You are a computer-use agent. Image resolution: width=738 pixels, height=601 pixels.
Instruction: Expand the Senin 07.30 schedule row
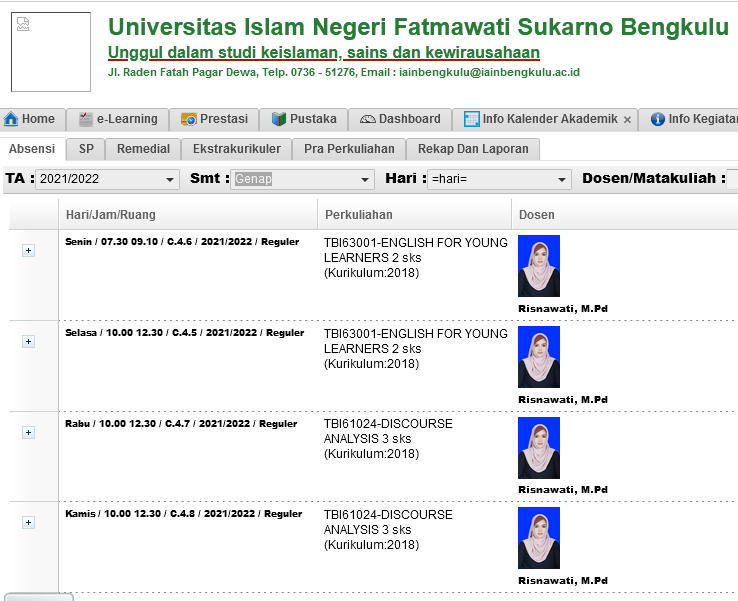point(28,251)
